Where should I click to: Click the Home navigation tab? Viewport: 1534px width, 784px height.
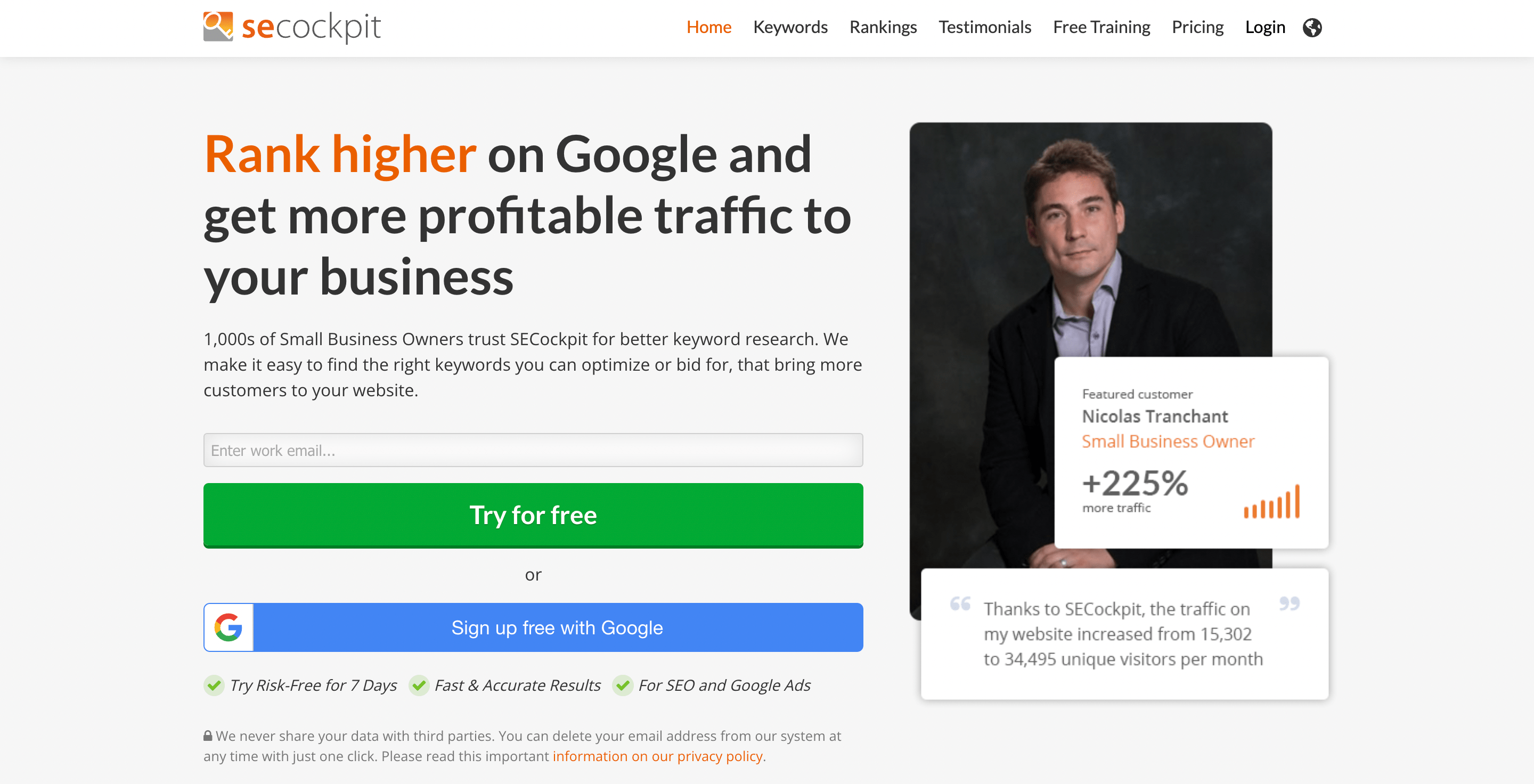click(x=709, y=27)
